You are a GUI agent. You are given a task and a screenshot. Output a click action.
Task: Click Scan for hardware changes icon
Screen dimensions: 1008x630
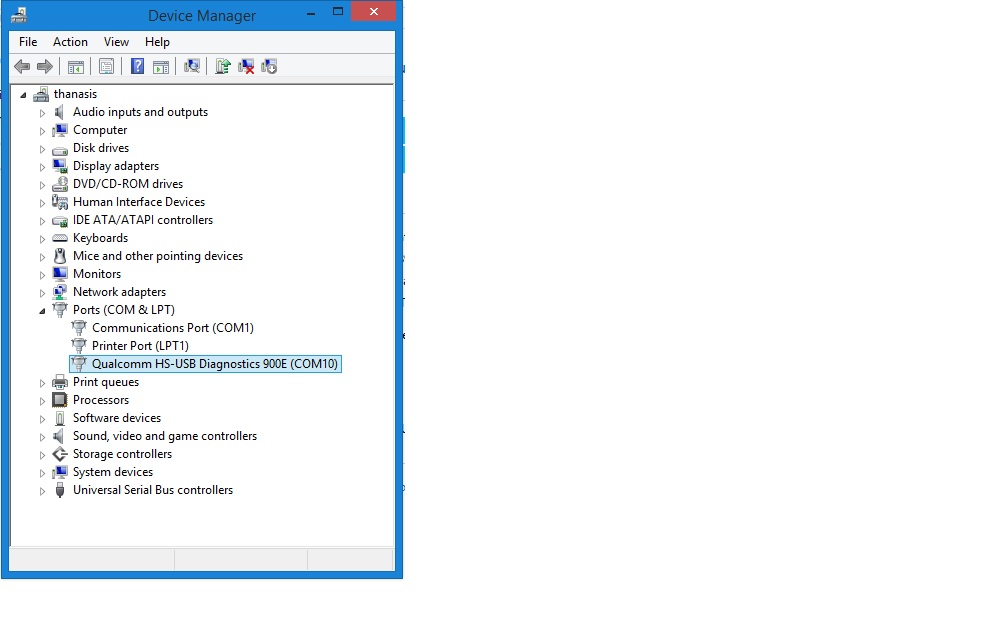pyautogui.click(x=192, y=67)
